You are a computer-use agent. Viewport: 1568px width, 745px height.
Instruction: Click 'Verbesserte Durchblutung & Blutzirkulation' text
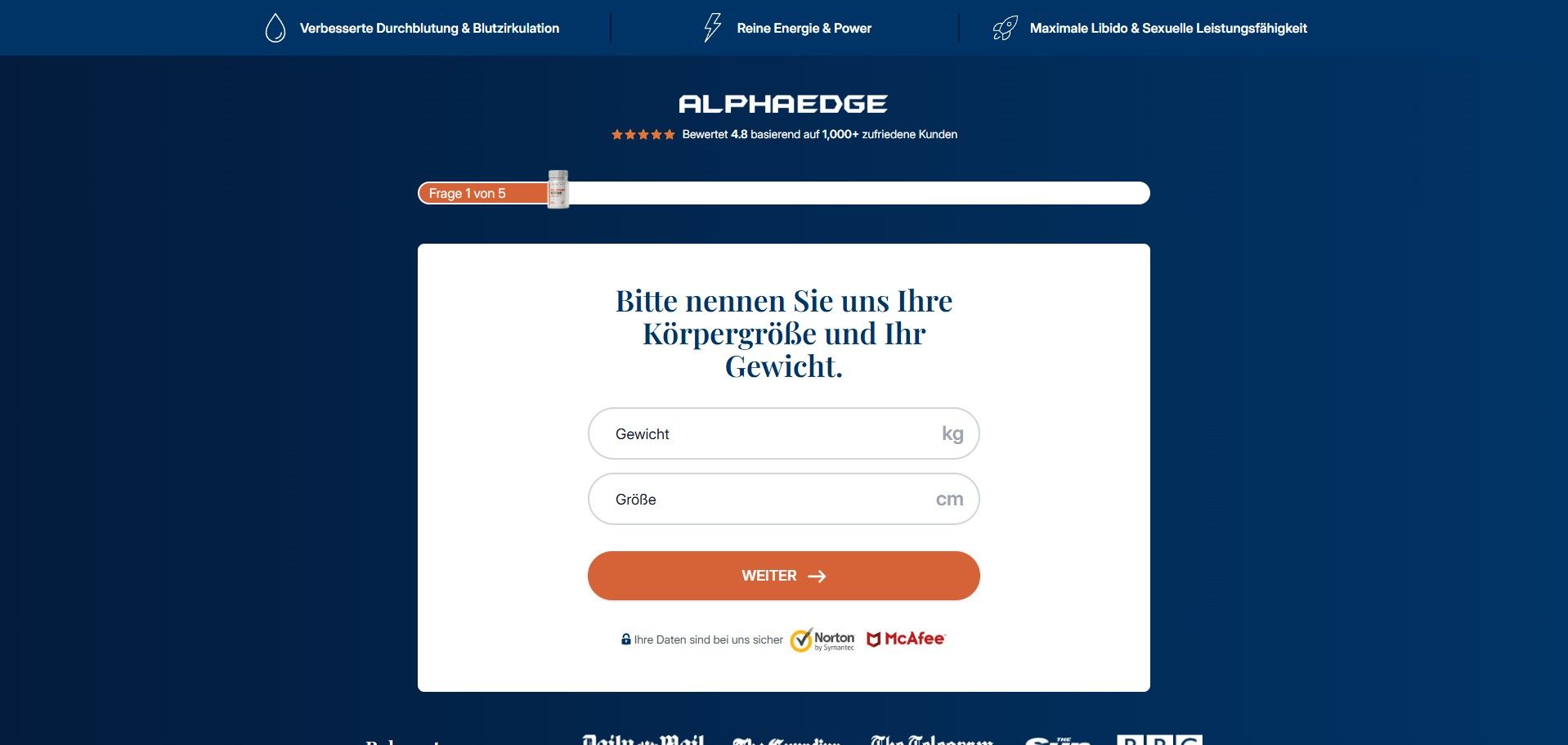429,28
